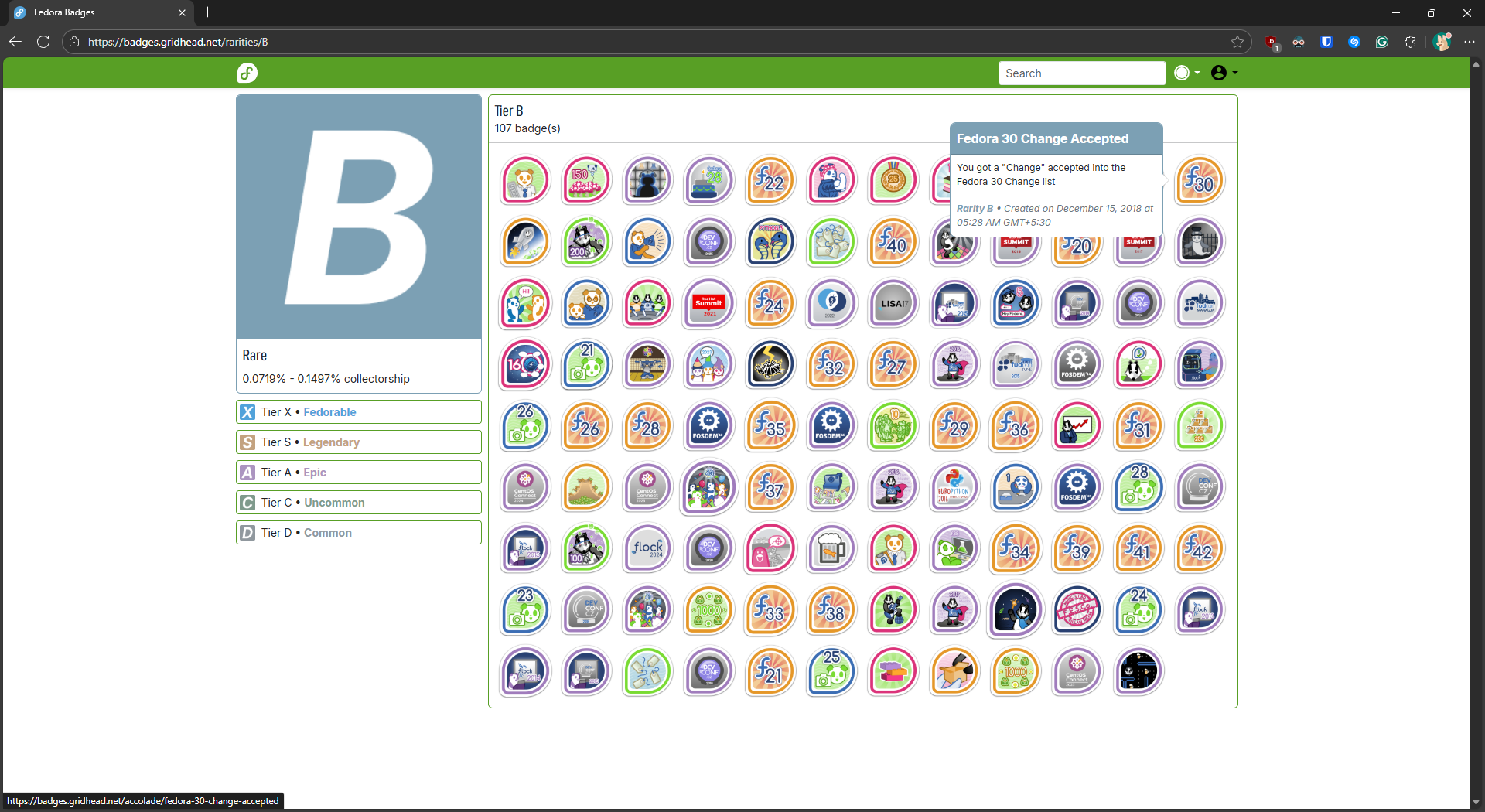Open the Fedora 37 release badge
1485x812 pixels.
pos(770,487)
